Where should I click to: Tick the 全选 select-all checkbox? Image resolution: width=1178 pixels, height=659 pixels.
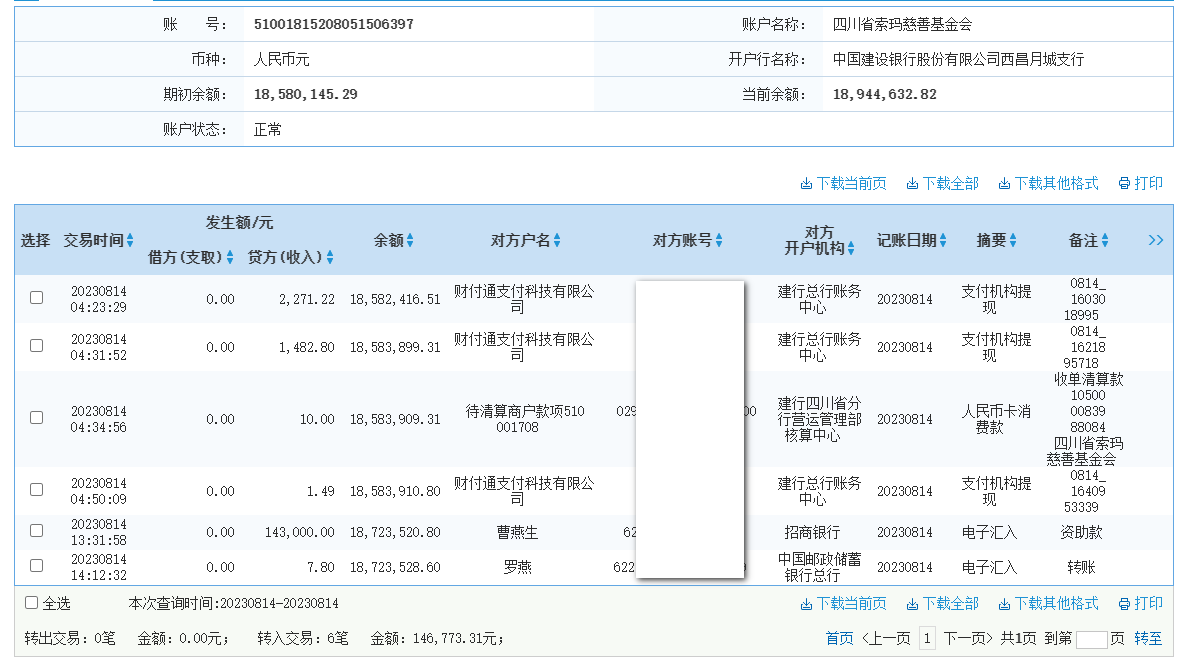(x=32, y=603)
